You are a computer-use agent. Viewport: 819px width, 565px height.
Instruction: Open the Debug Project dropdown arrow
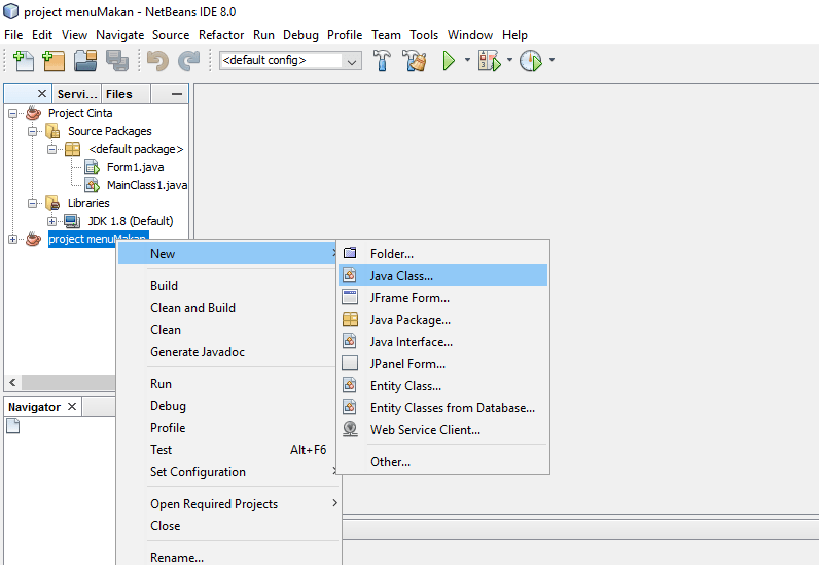pos(509,60)
